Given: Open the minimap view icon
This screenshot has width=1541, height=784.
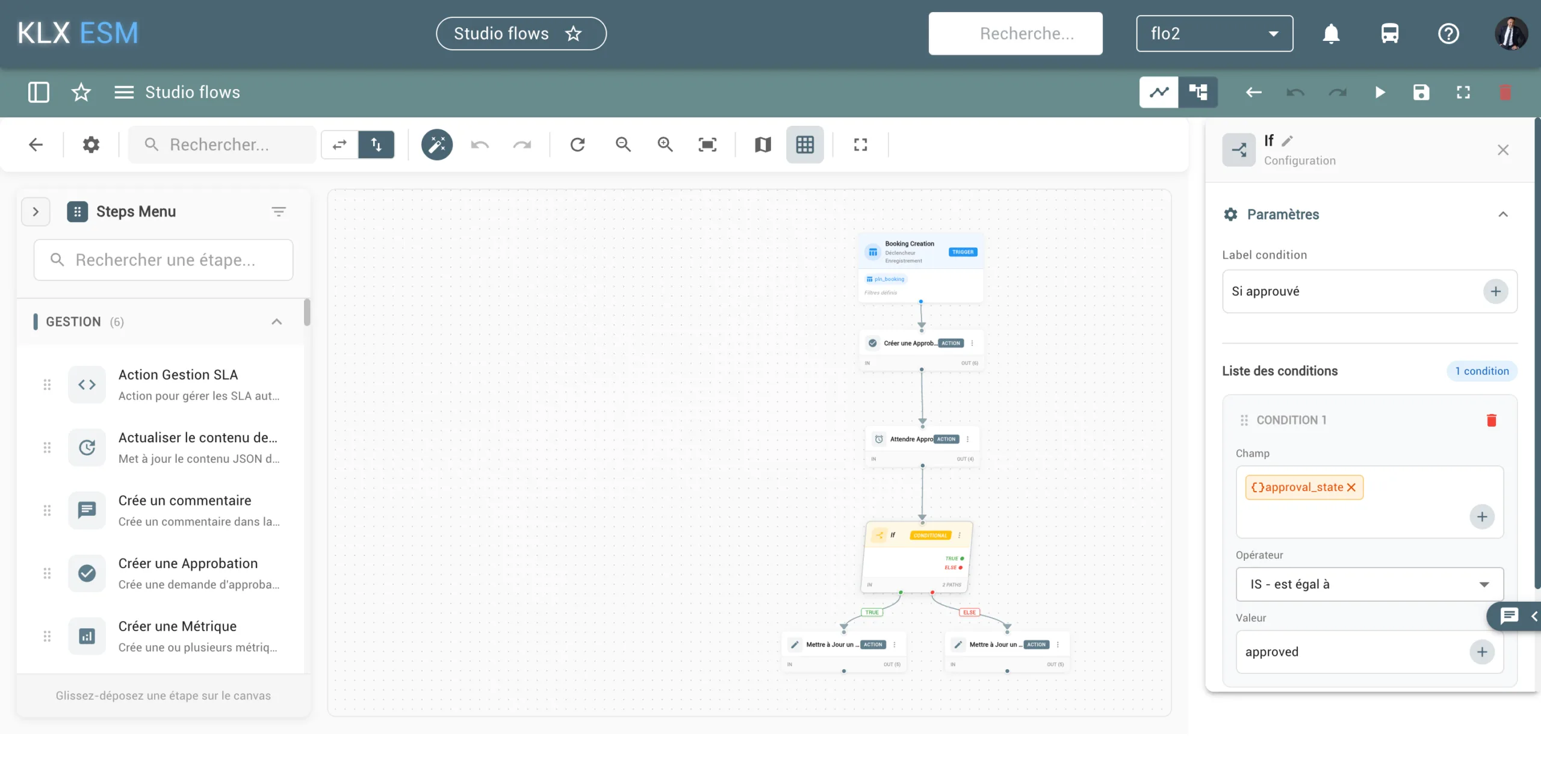Looking at the screenshot, I should 763,144.
